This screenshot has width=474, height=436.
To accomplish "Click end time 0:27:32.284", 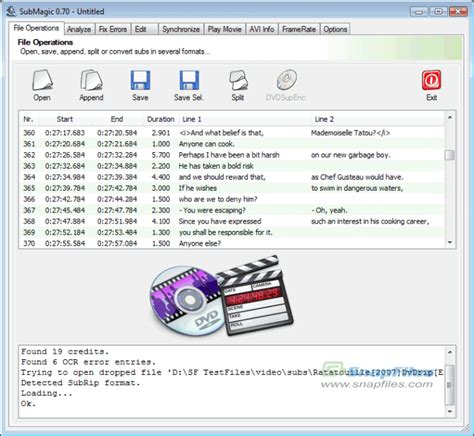I will point(117,155).
